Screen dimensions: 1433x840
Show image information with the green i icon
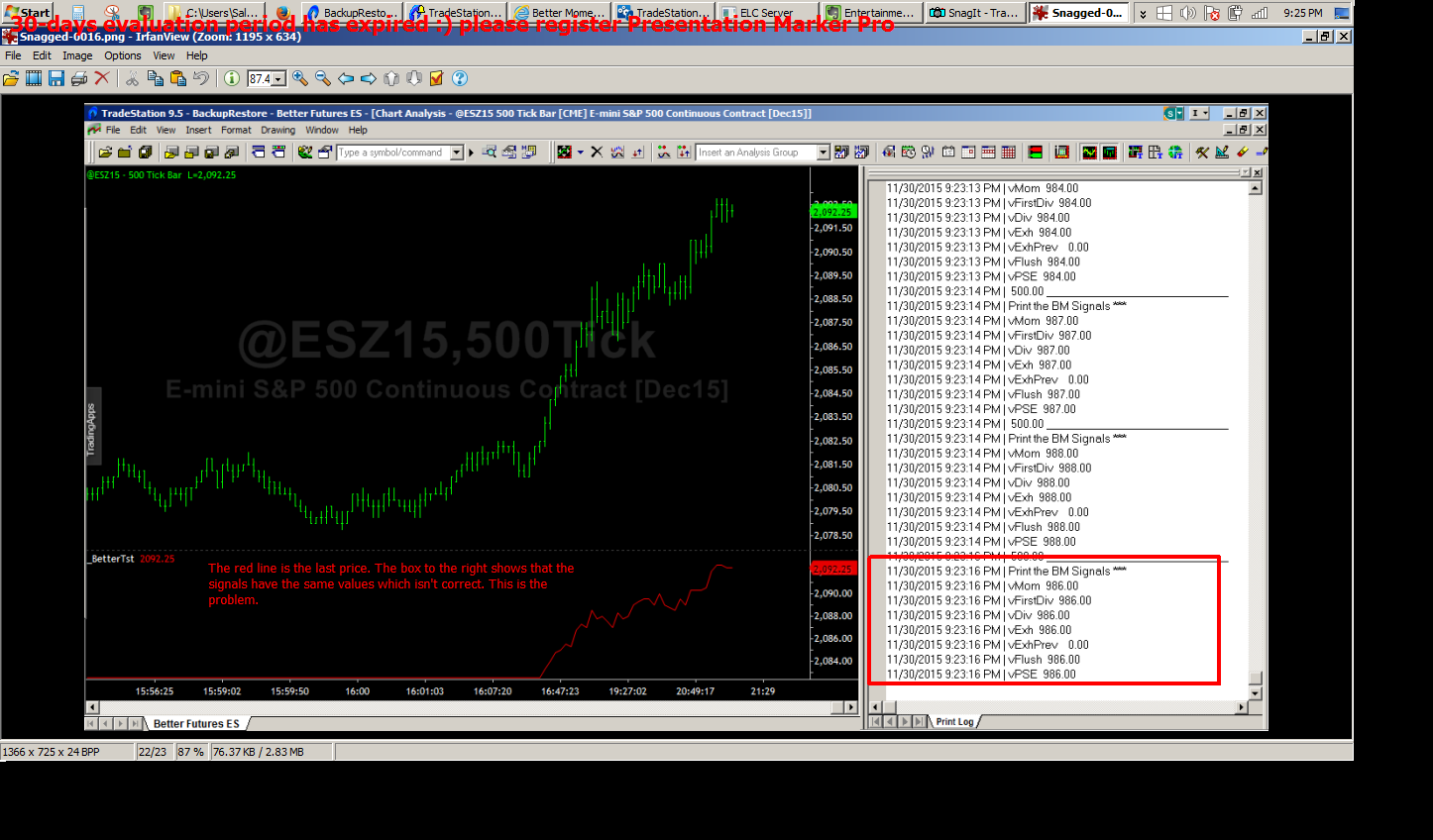(x=232, y=78)
